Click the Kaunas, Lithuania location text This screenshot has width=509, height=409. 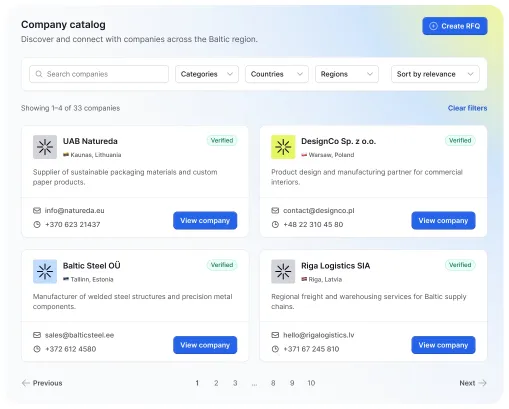pyautogui.click(x=96, y=155)
